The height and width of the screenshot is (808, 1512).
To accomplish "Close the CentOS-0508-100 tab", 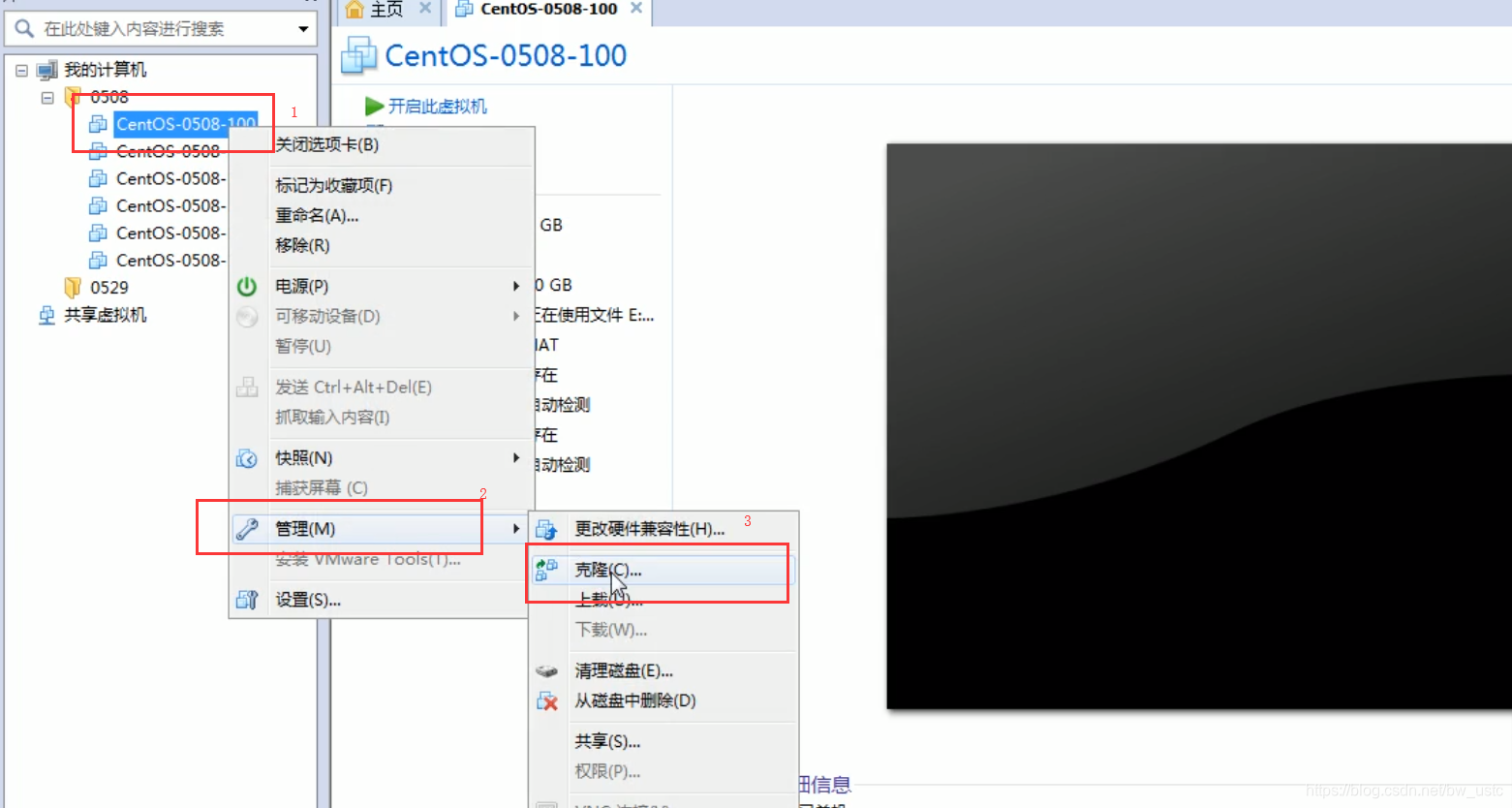I will click(636, 8).
